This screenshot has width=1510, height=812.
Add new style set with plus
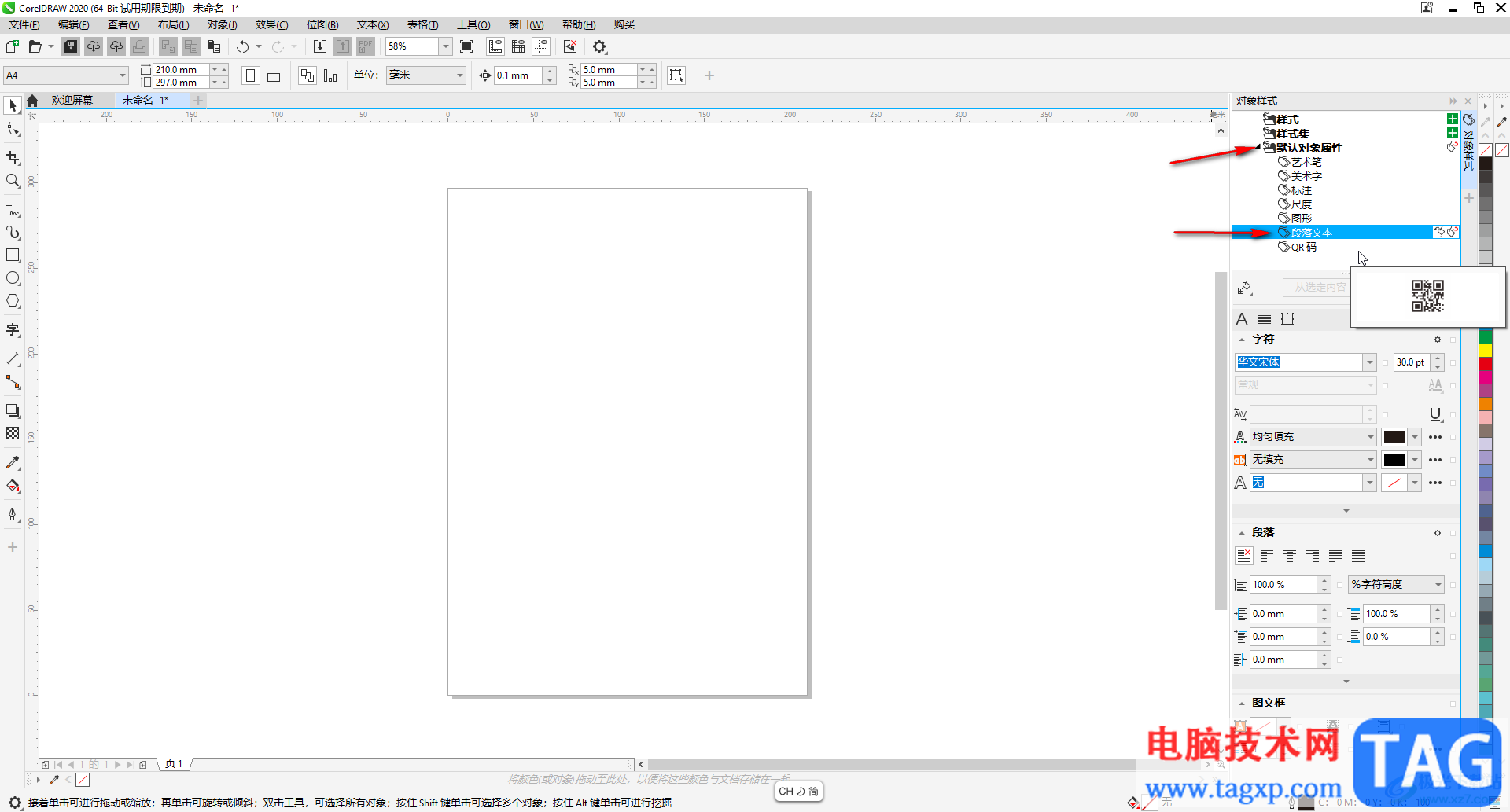1453,134
